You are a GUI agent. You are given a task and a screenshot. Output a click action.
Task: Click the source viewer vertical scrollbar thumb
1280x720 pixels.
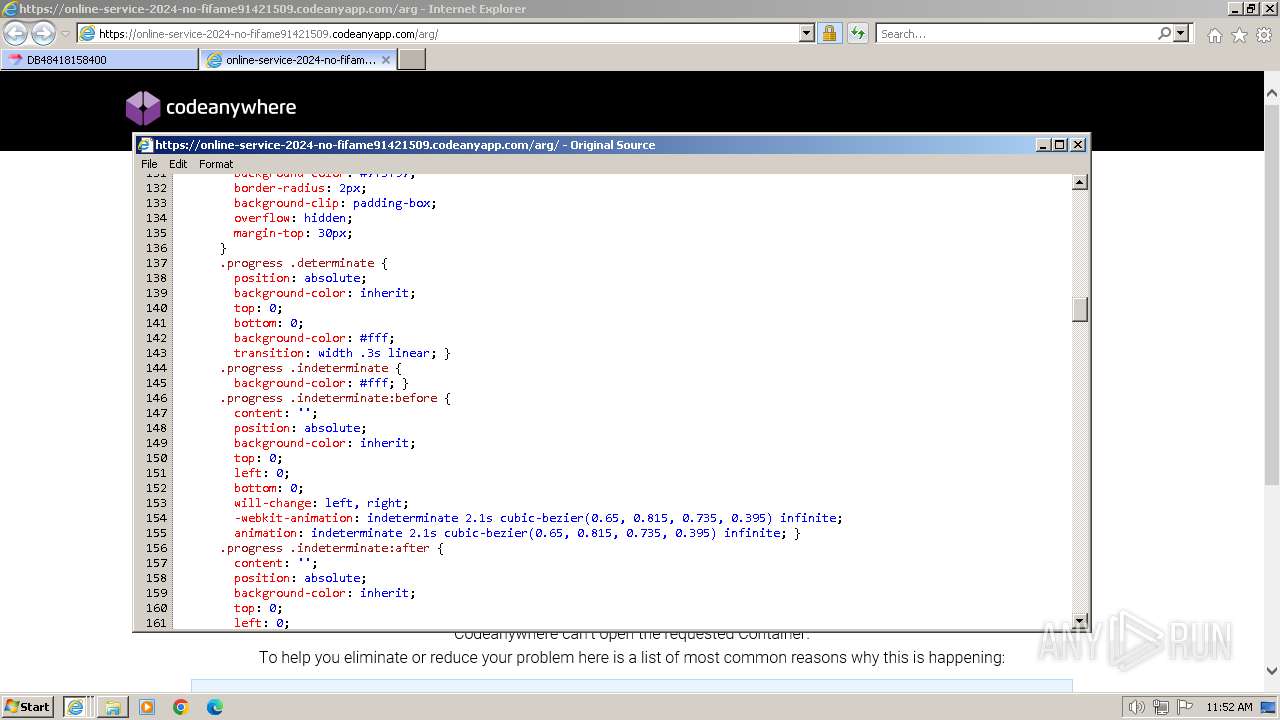[x=1080, y=310]
